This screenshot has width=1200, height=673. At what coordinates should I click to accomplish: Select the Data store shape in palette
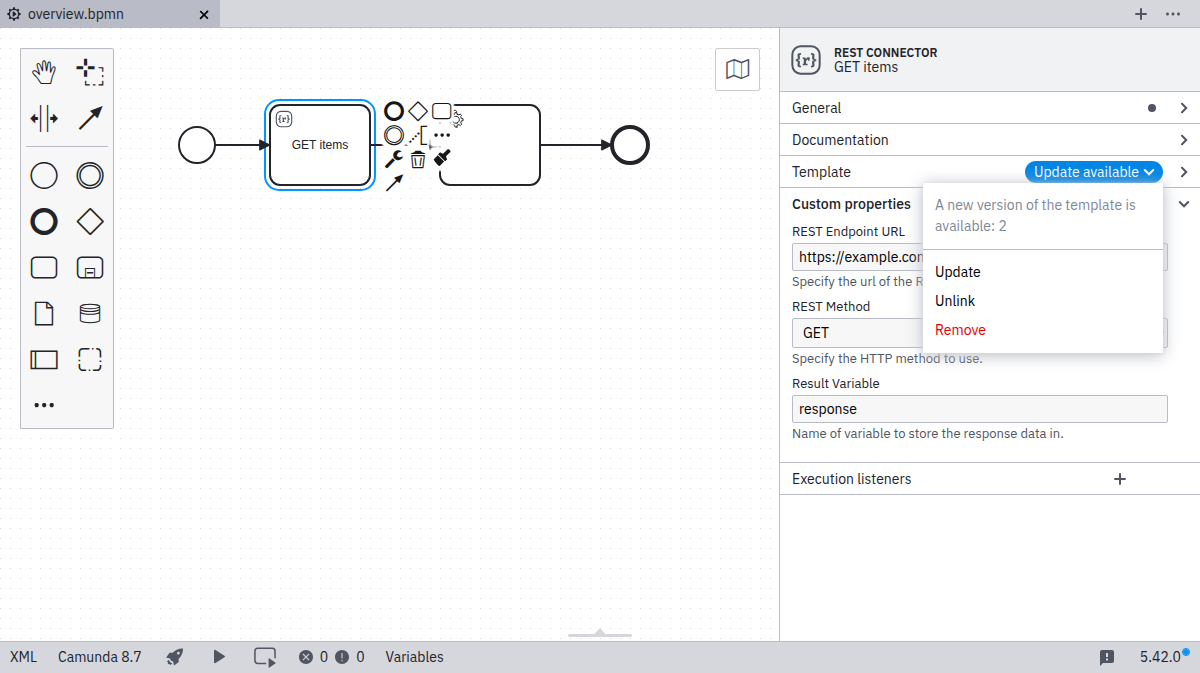[90, 314]
